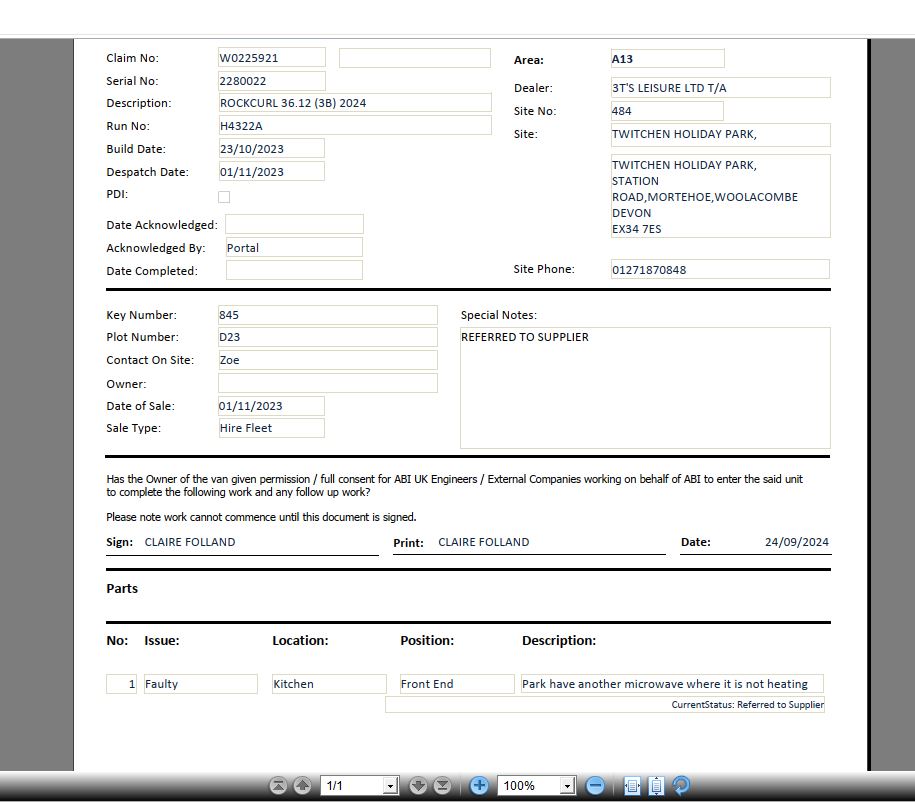Click the Print name CLAIRE FOLLAND
The height and width of the screenshot is (803, 915).
[484, 542]
